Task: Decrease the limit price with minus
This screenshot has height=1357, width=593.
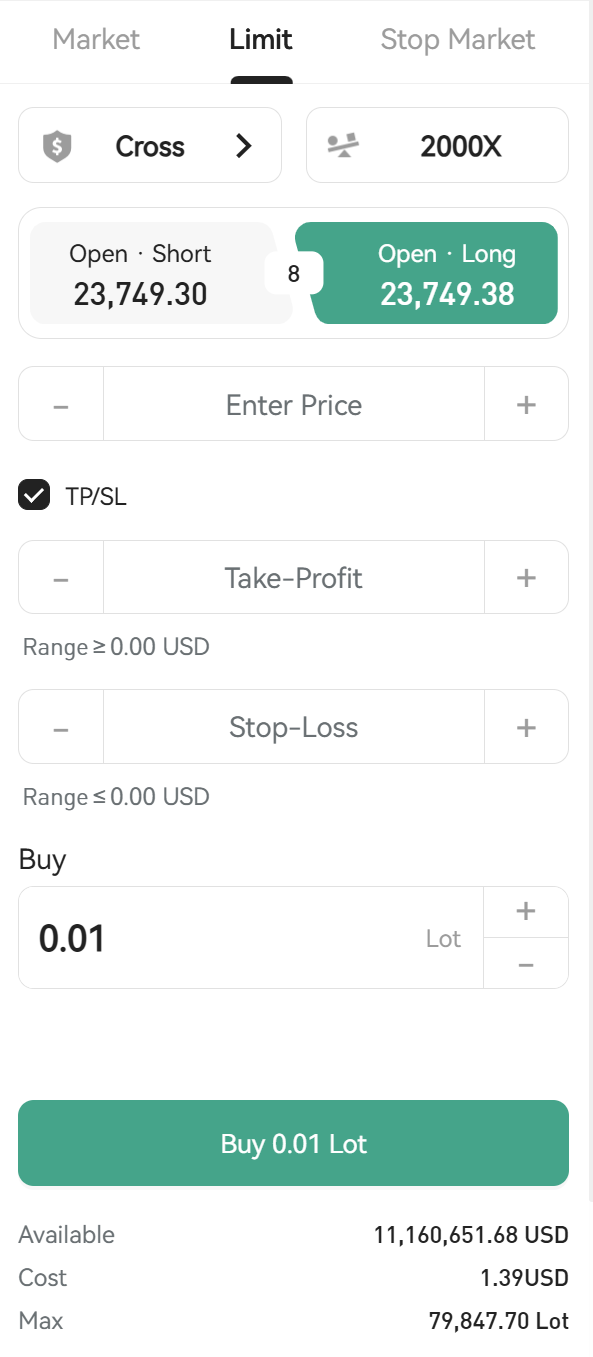Action: [x=61, y=405]
